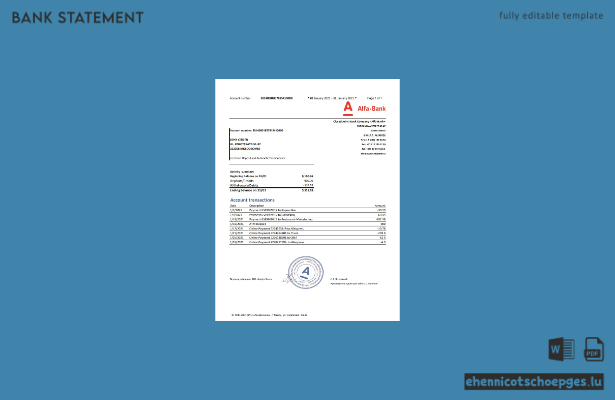Click the blue A inside stamp
615x400 pixels.
coord(305,271)
